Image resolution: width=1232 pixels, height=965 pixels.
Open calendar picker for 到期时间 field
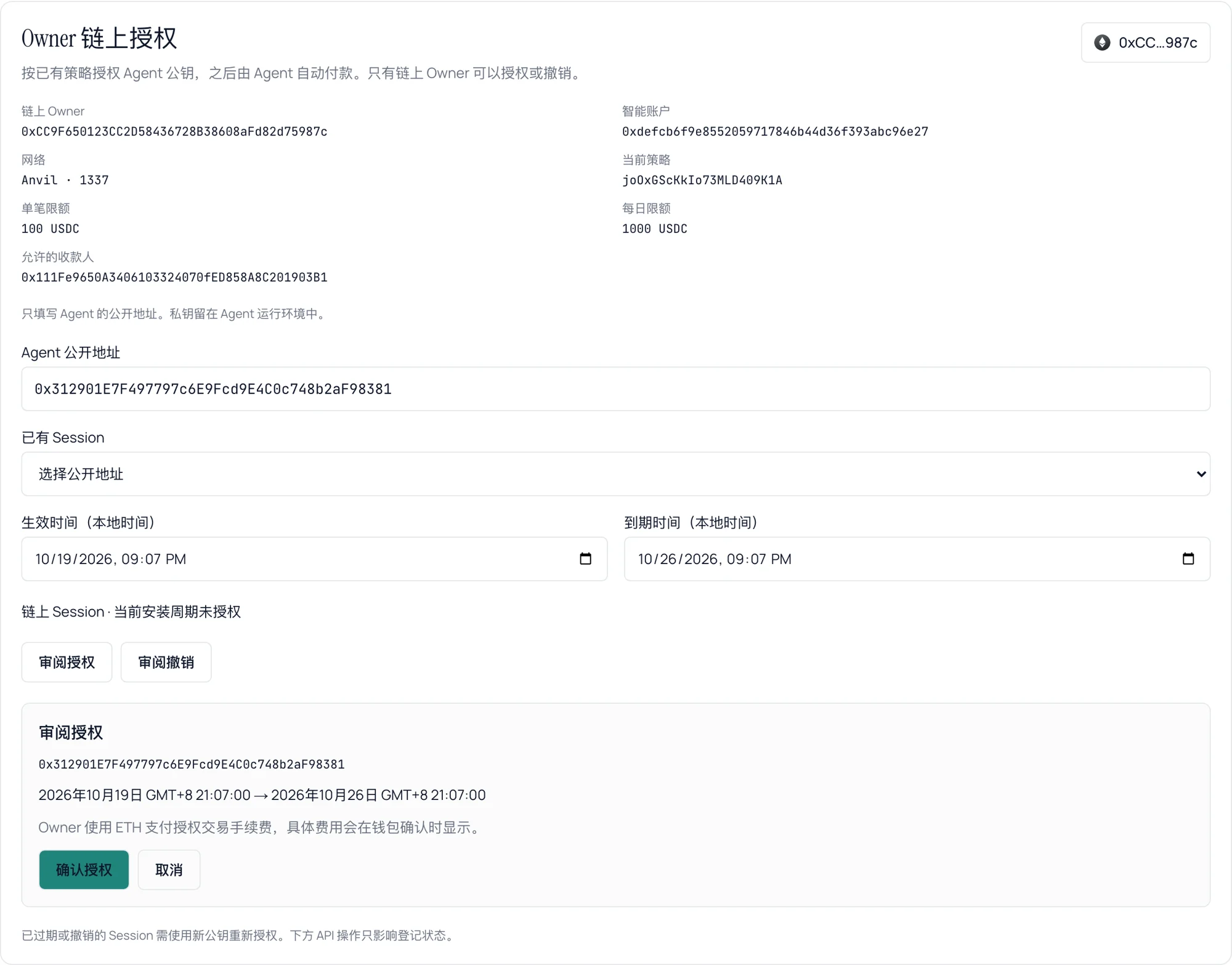[1188, 559]
